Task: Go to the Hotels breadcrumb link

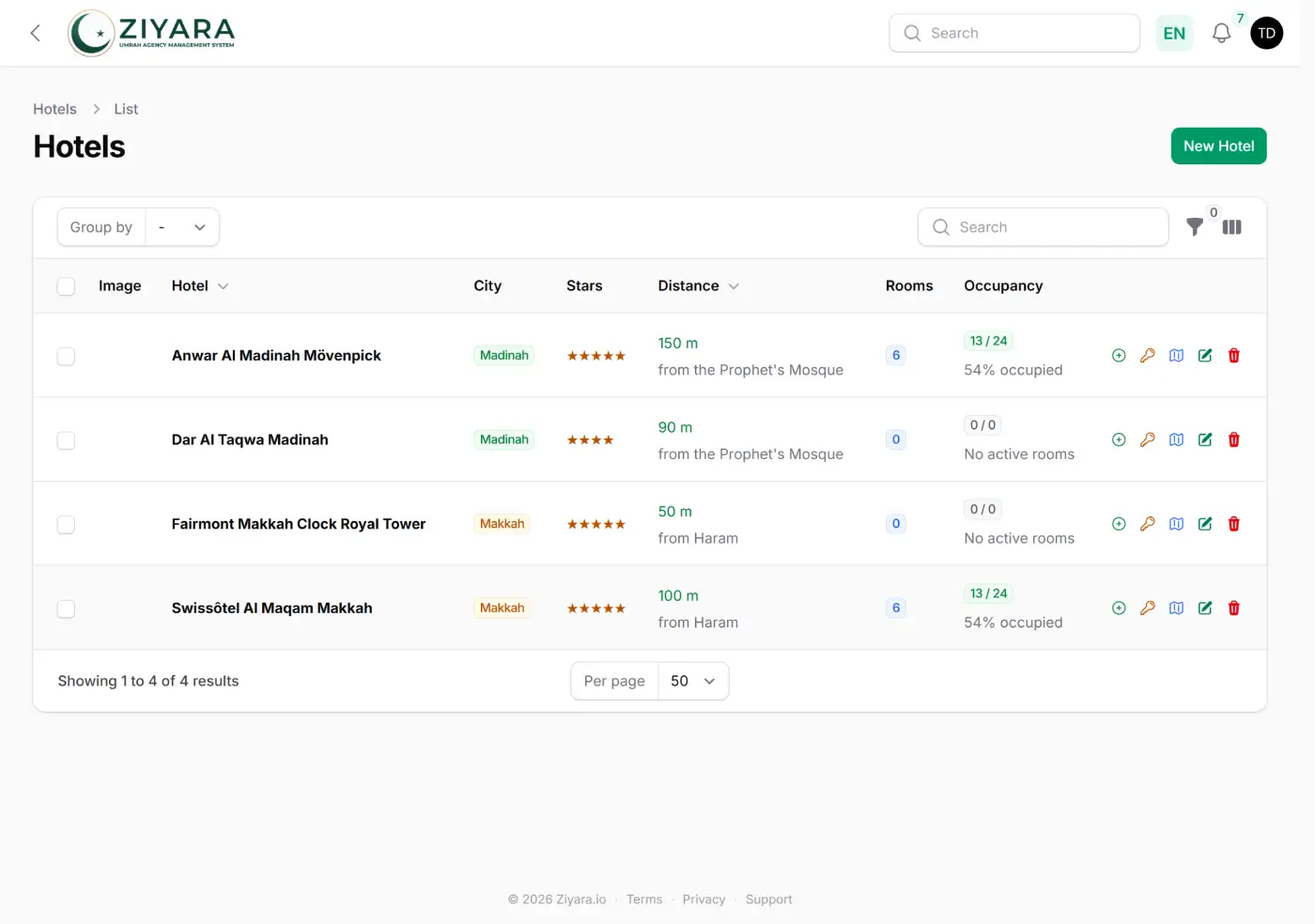Action: [x=54, y=109]
